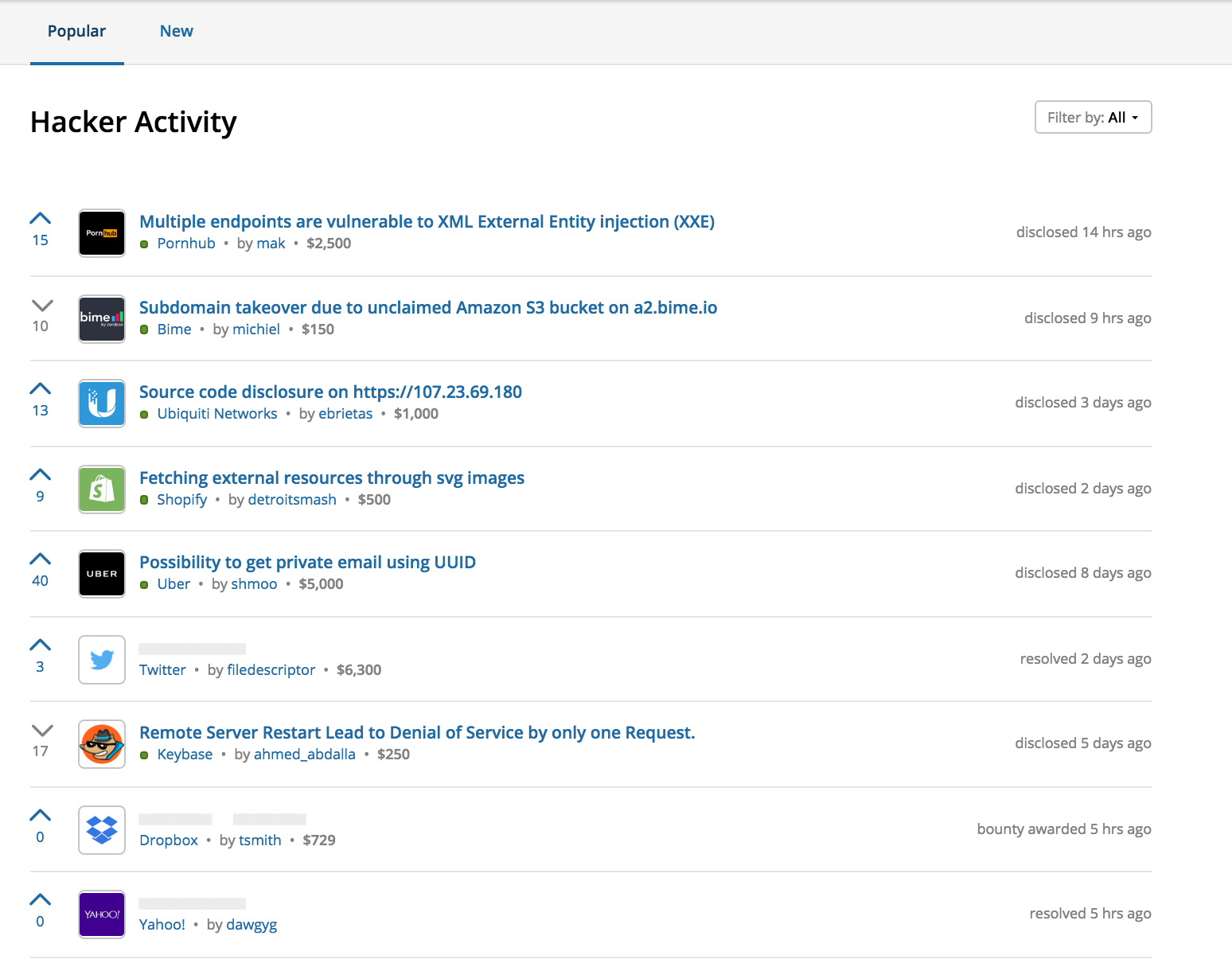
Task: Open 'Source code disclosure' report title
Action: 330,392
